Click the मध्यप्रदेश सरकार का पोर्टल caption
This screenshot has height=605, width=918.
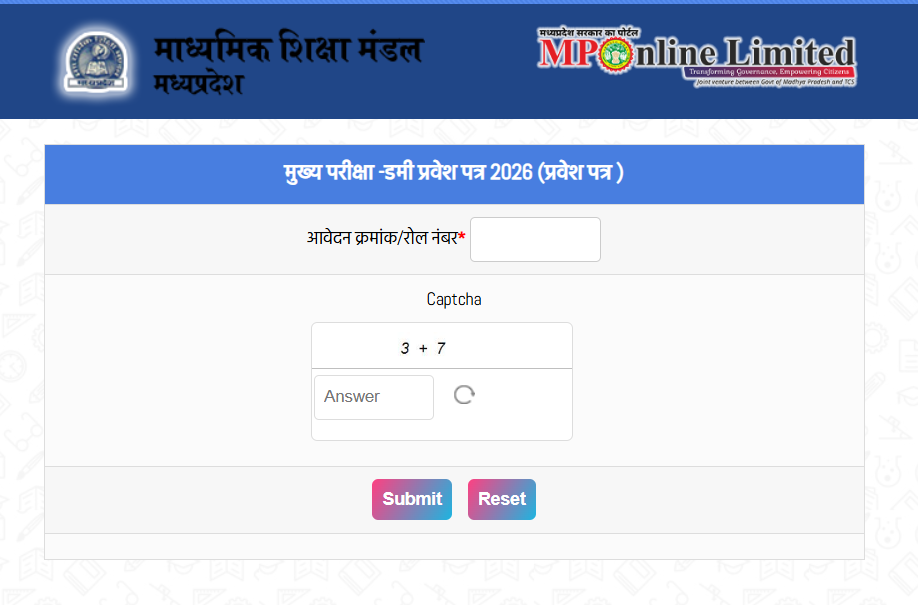coord(588,33)
